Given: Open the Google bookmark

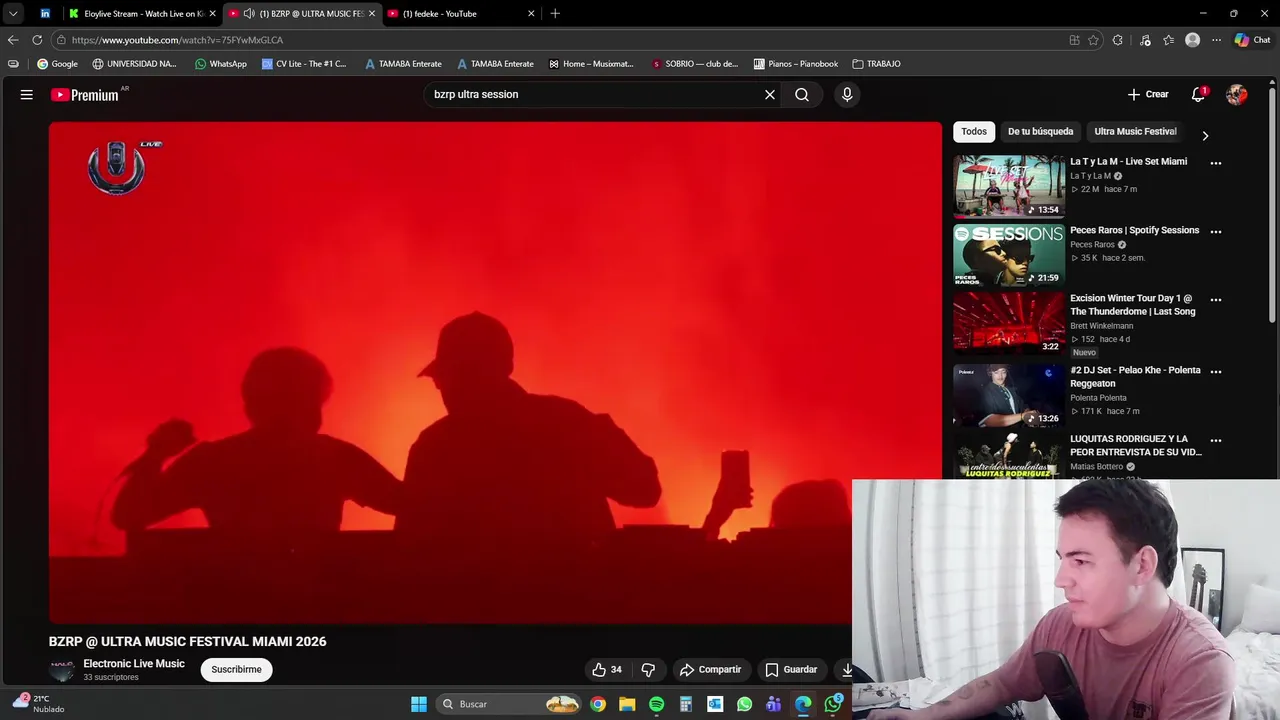Looking at the screenshot, I should 57,64.
